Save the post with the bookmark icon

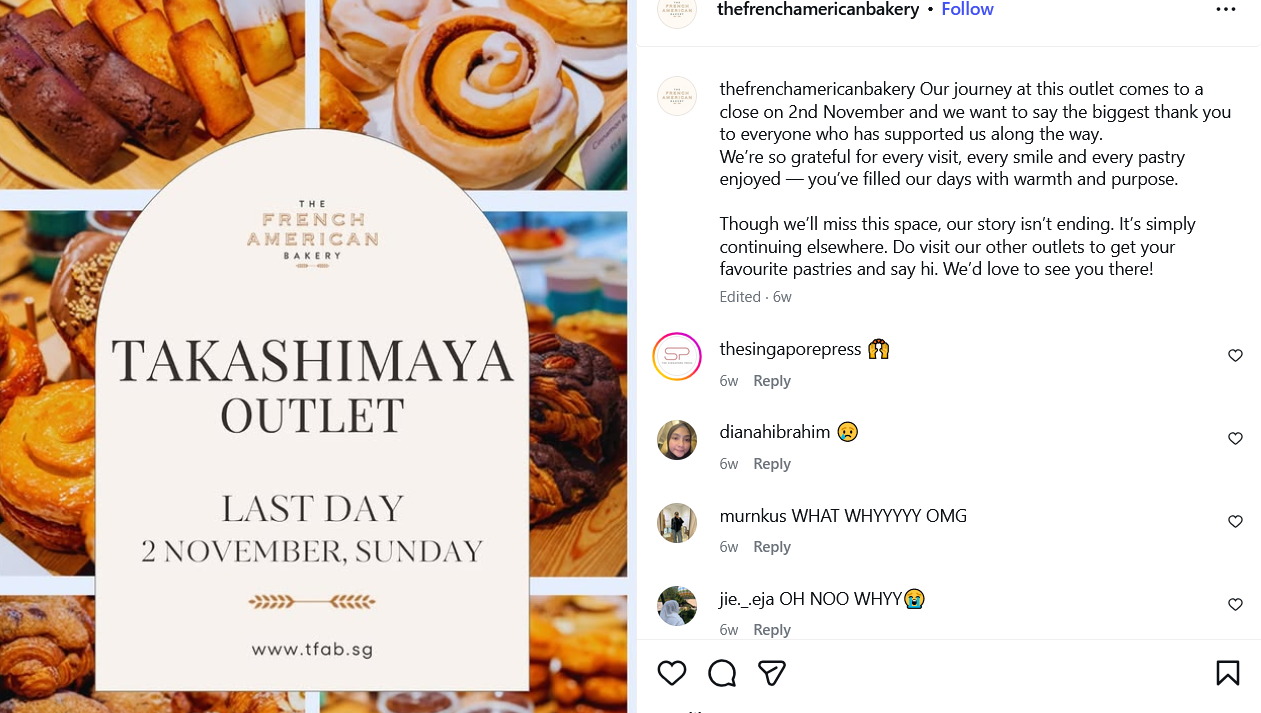click(1228, 673)
